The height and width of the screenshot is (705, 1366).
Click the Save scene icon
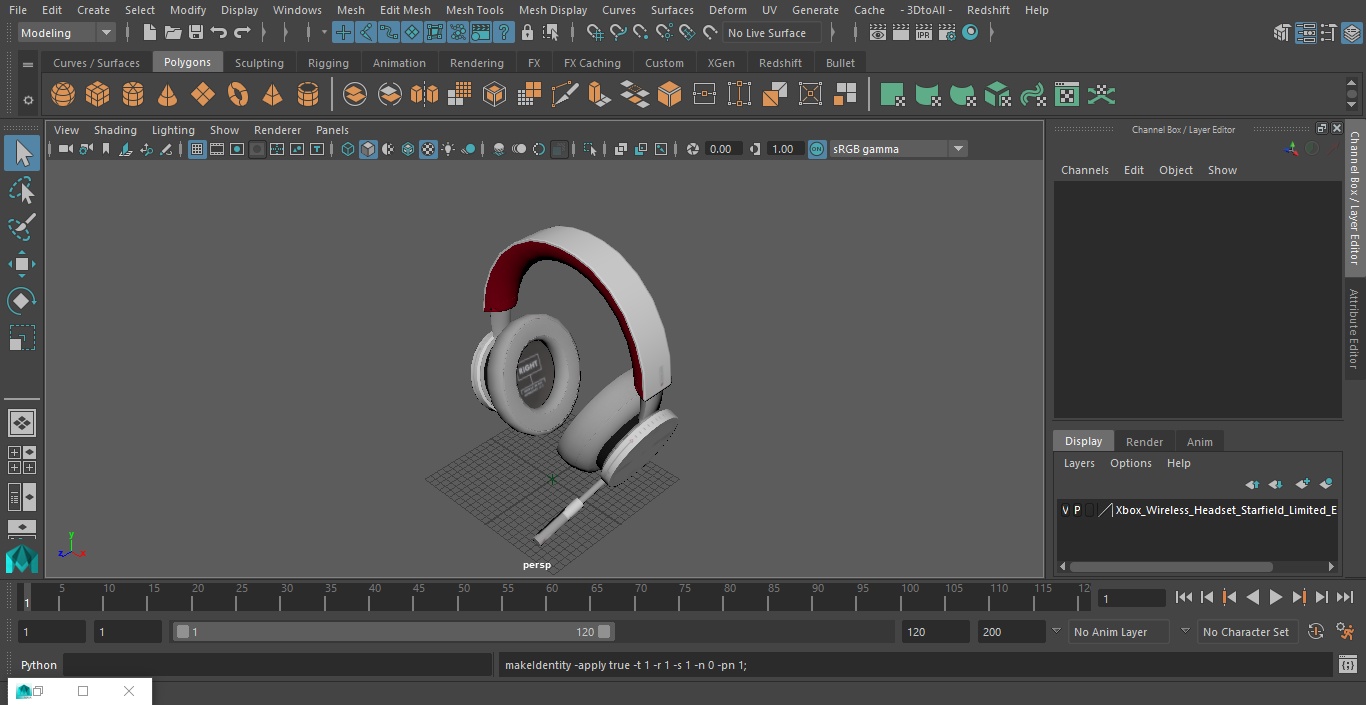196,33
